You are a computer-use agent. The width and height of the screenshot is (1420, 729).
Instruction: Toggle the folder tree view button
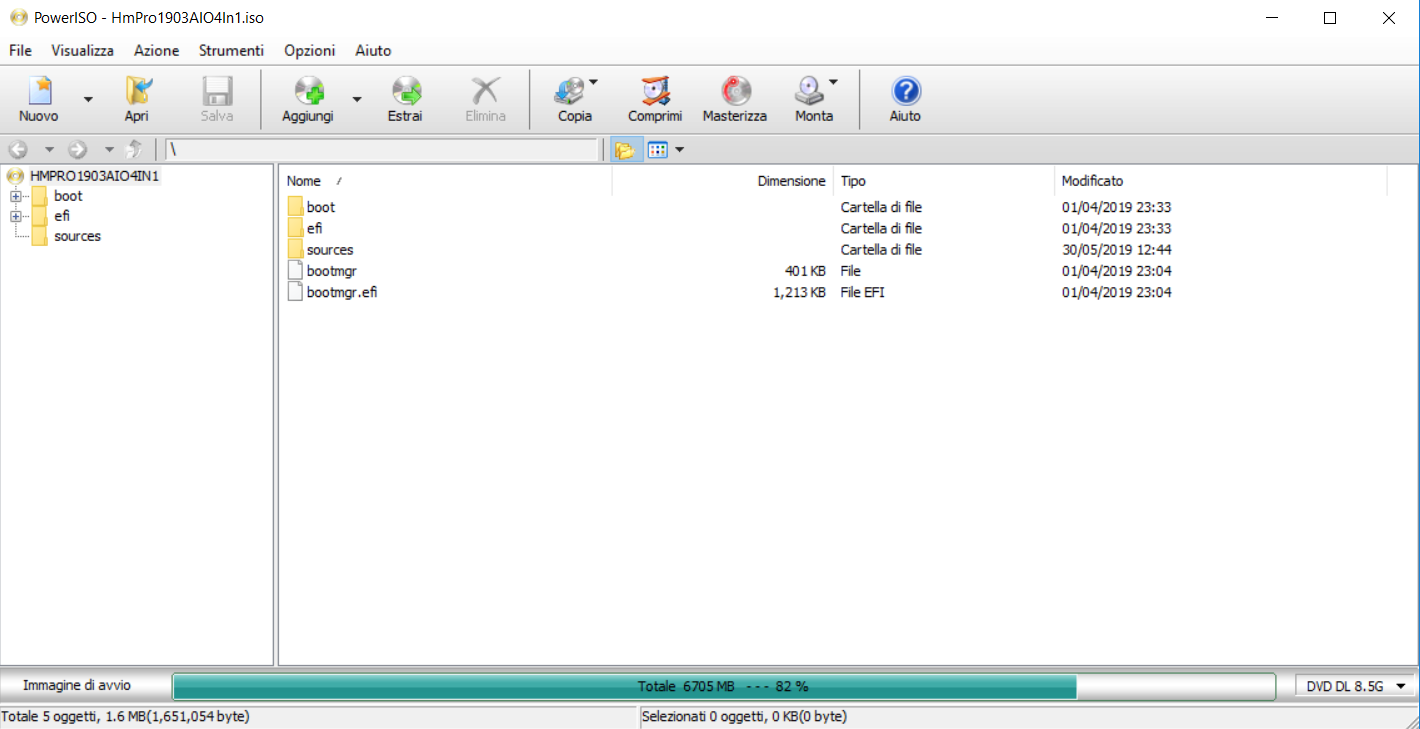tap(625, 150)
